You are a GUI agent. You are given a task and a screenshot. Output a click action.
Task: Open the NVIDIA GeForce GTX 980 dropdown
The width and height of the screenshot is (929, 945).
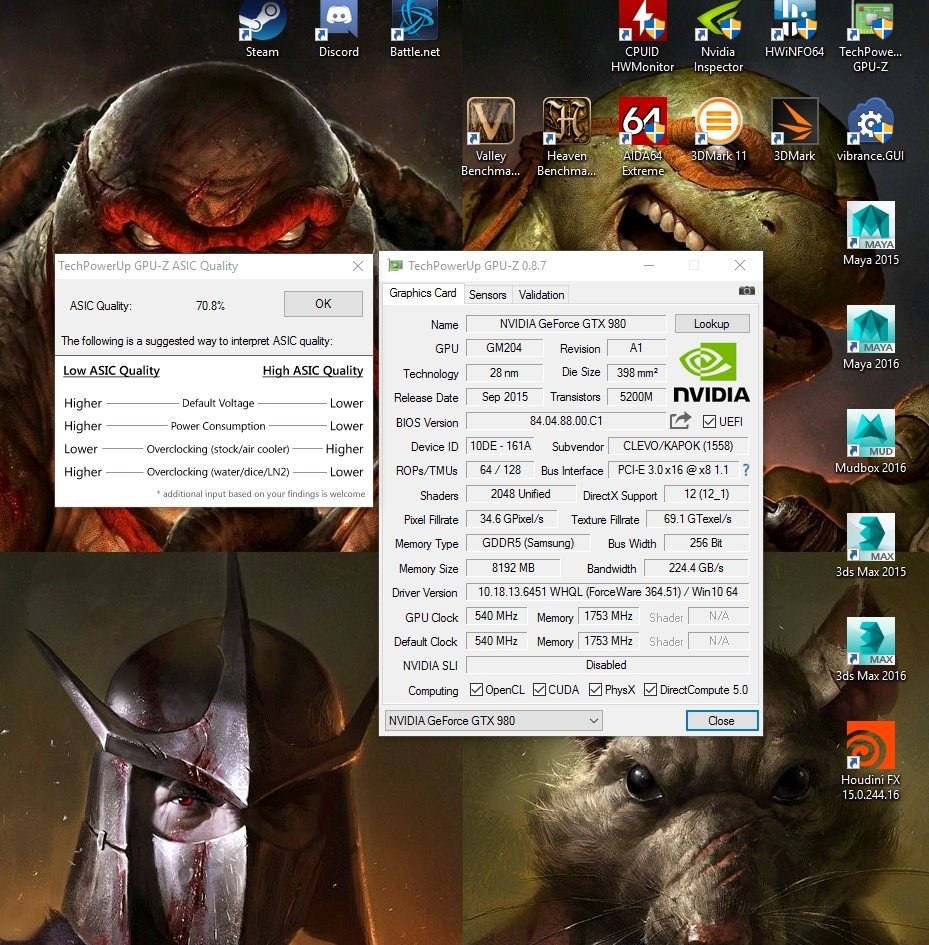[x=493, y=720]
